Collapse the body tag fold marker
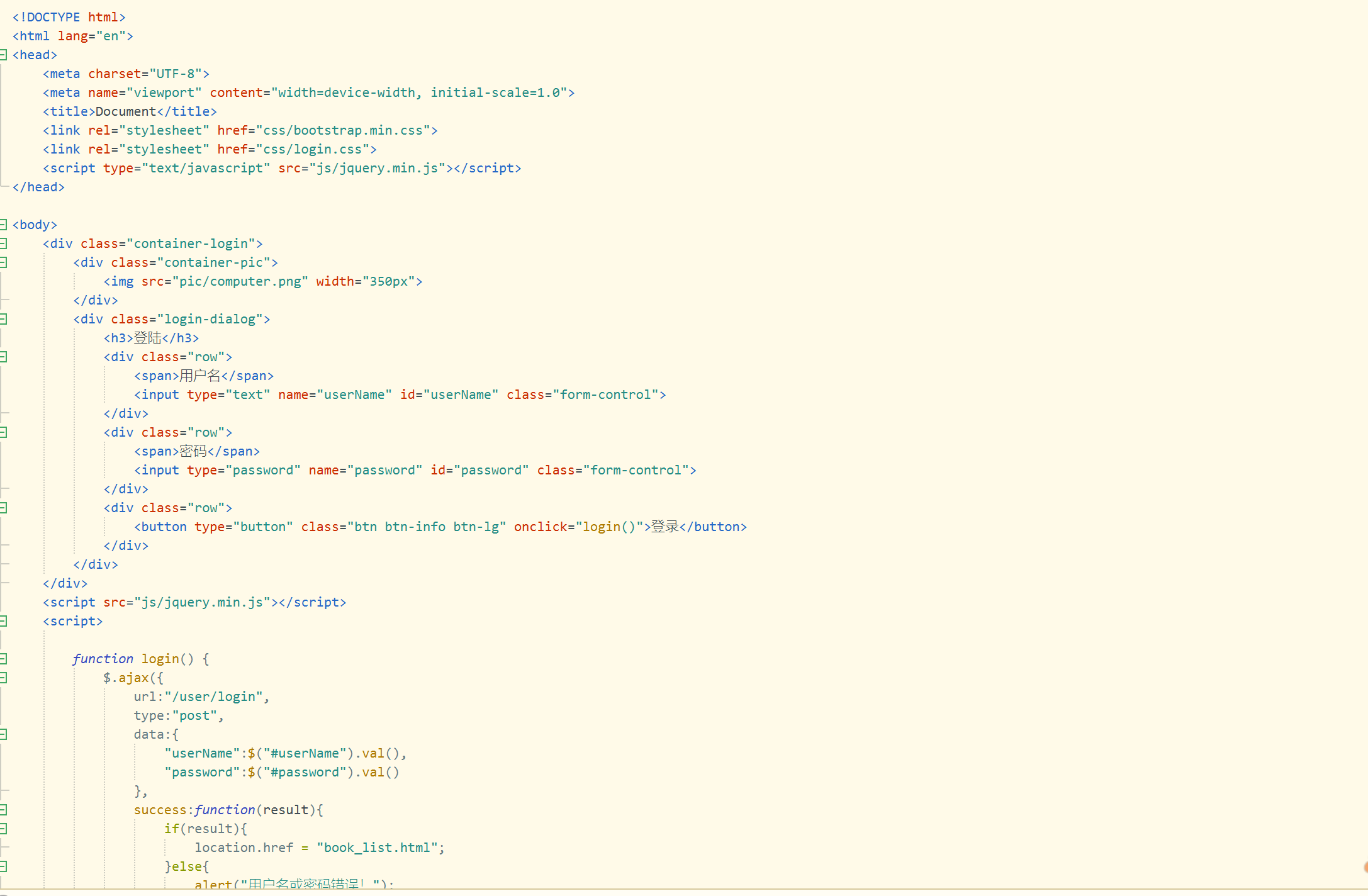The width and height of the screenshot is (1368, 896). 3,225
